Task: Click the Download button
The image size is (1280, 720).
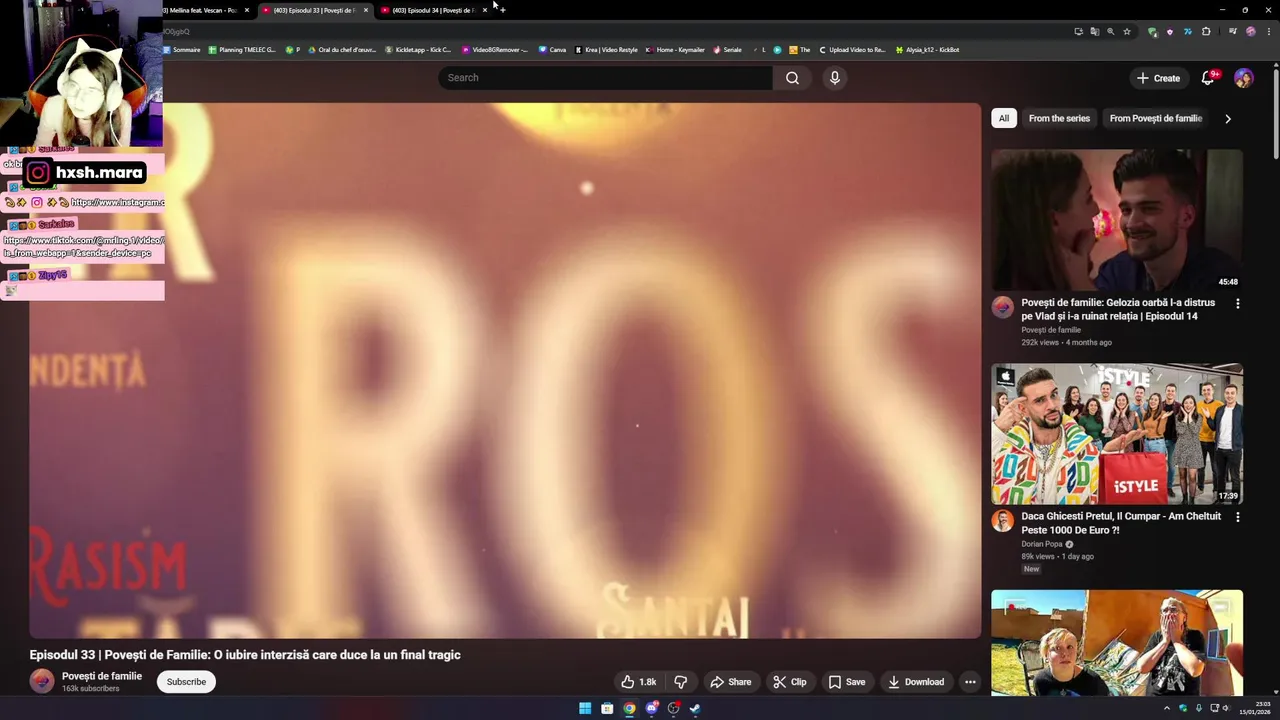Action: point(916,682)
